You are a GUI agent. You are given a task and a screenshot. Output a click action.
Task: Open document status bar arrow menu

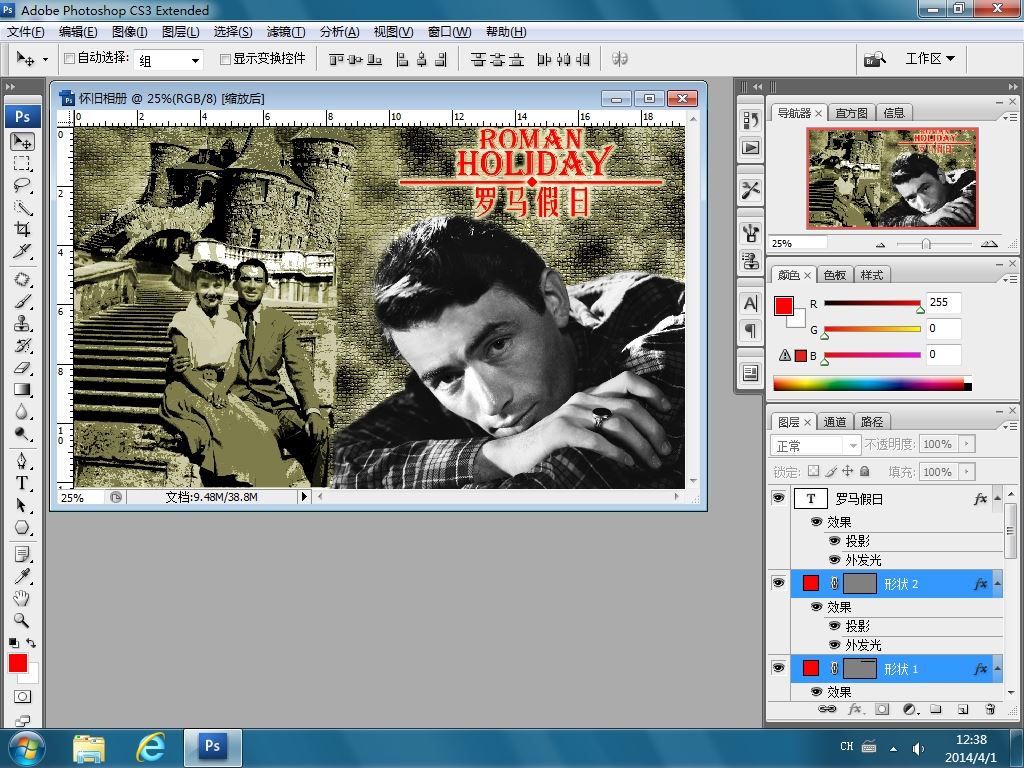[x=304, y=497]
